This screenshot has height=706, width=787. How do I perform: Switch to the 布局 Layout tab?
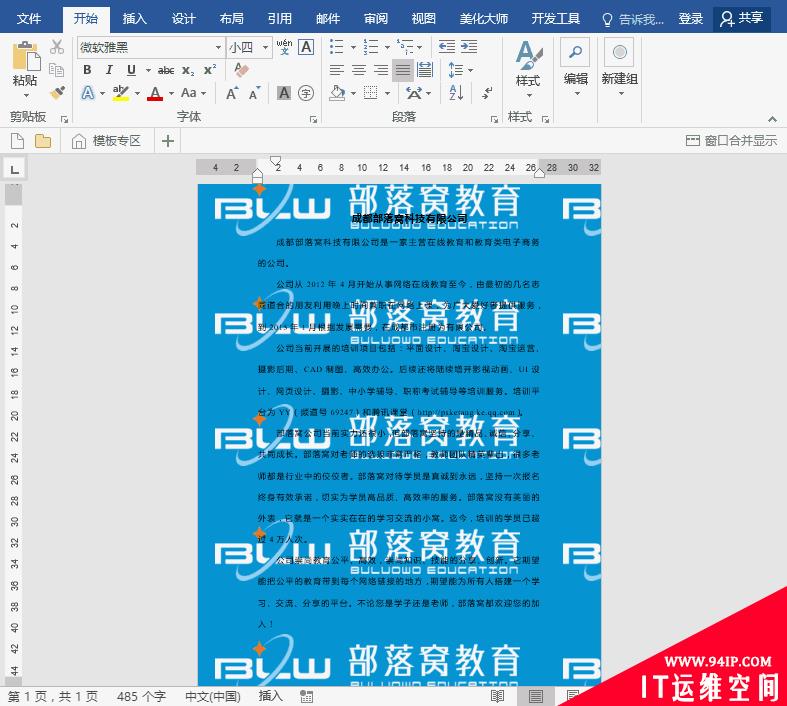(x=231, y=19)
